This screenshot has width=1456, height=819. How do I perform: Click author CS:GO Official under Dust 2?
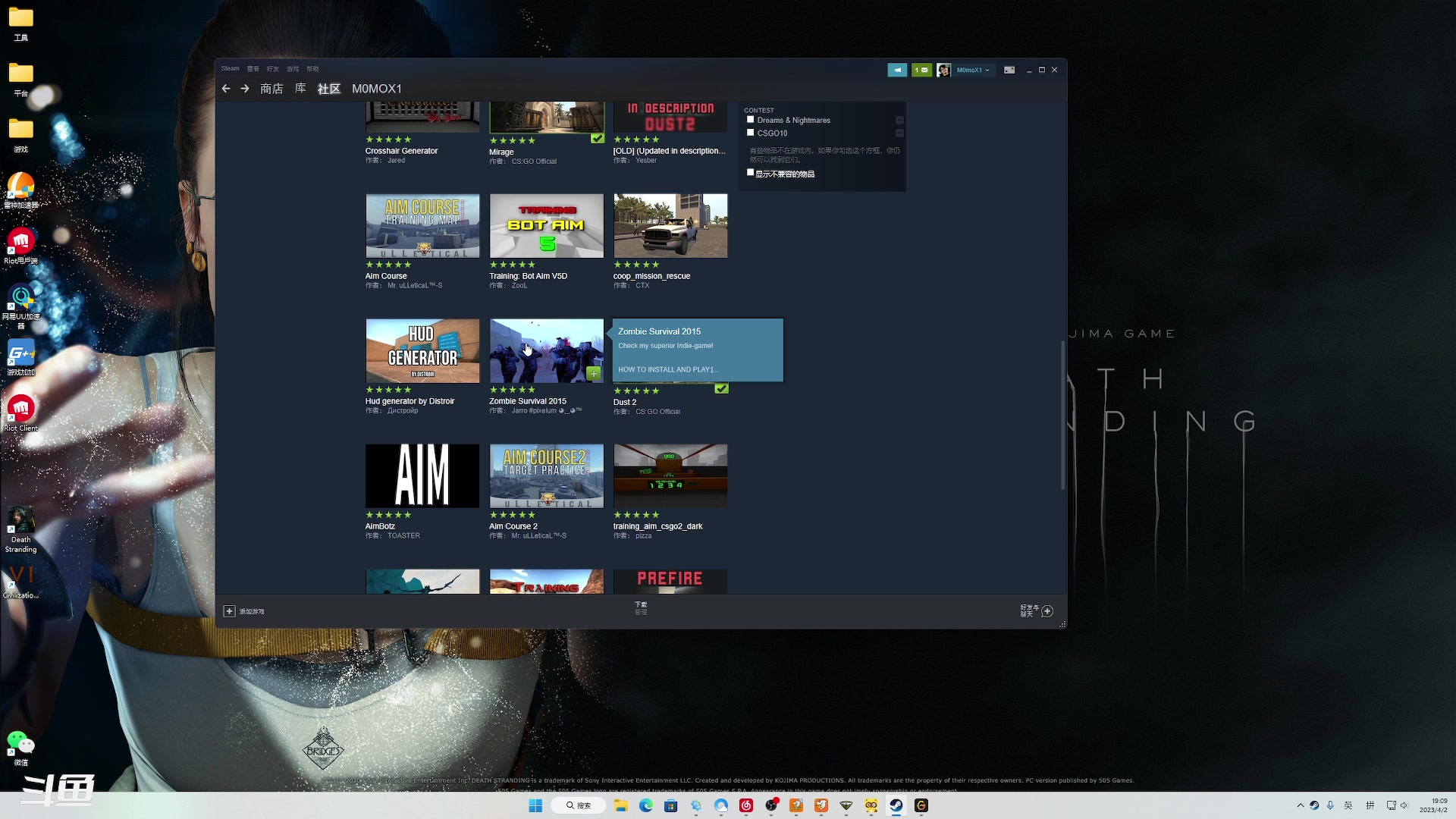(x=657, y=412)
